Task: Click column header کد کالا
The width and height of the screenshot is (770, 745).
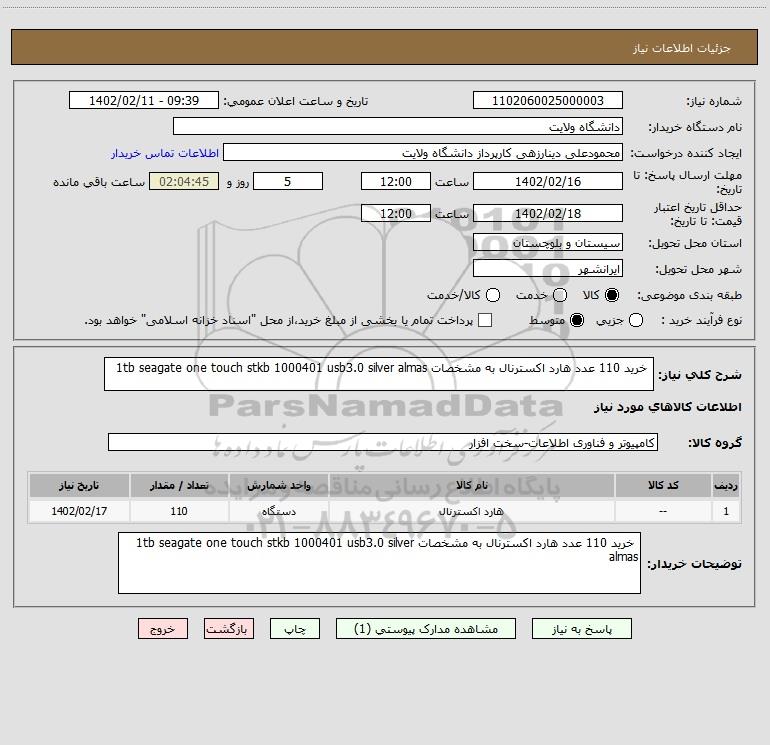Action: 663,486
